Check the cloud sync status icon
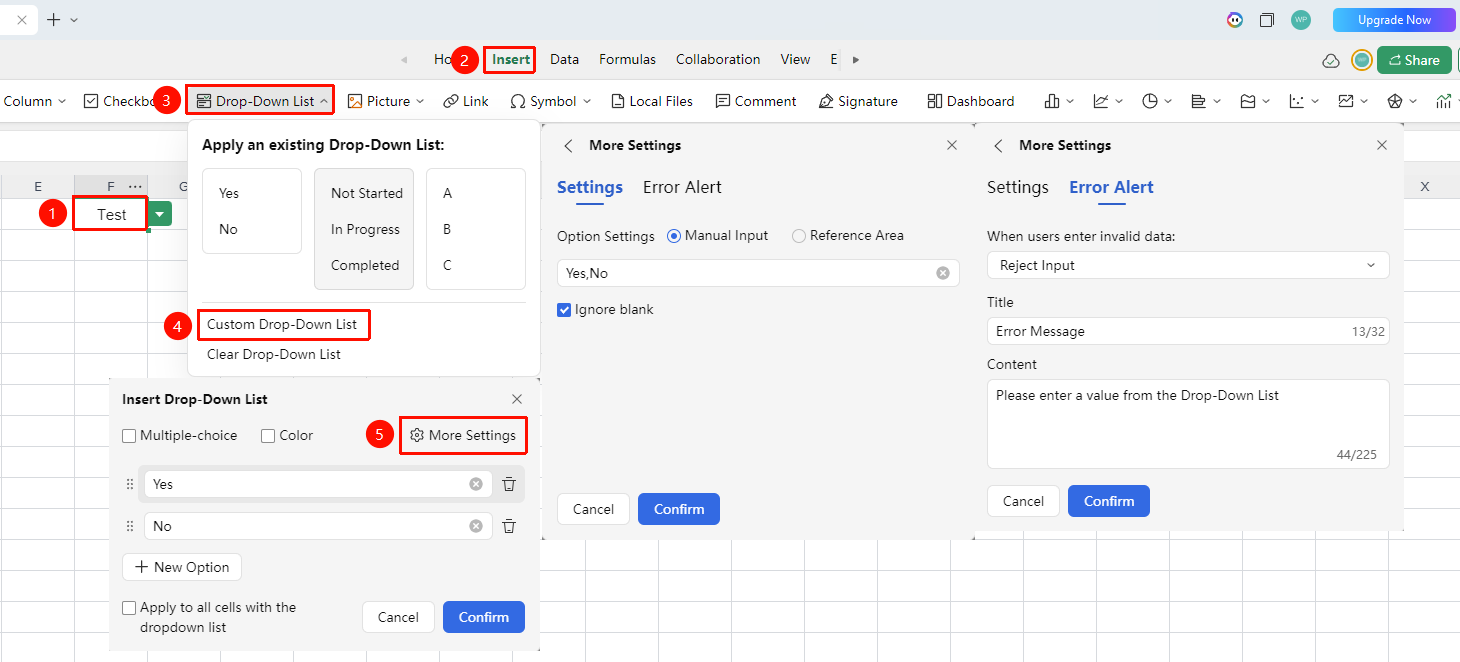The image size is (1460, 662). (x=1331, y=60)
